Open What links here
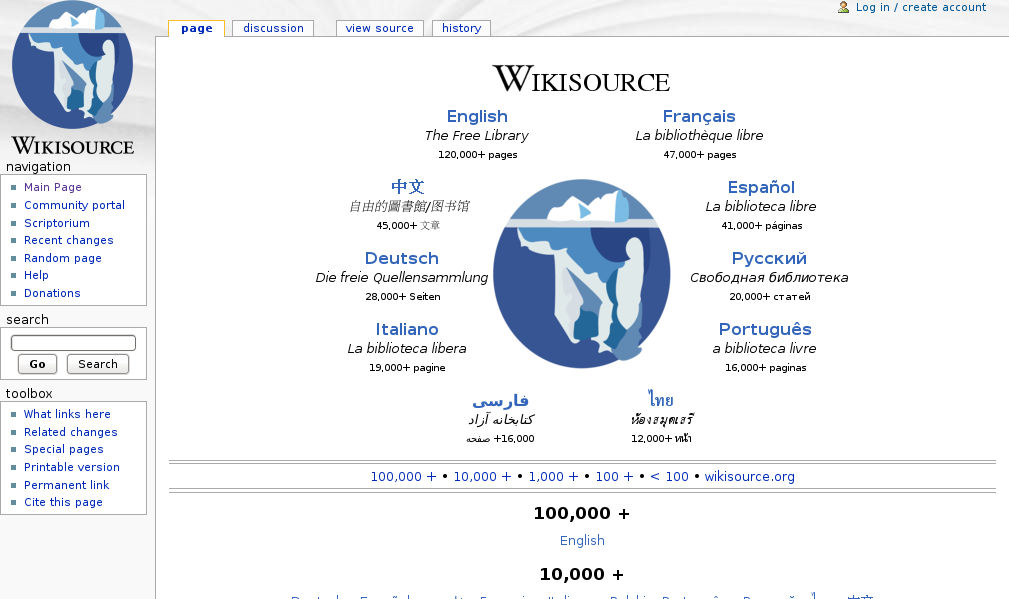Screen dimensions: 1009x599 click(x=67, y=414)
